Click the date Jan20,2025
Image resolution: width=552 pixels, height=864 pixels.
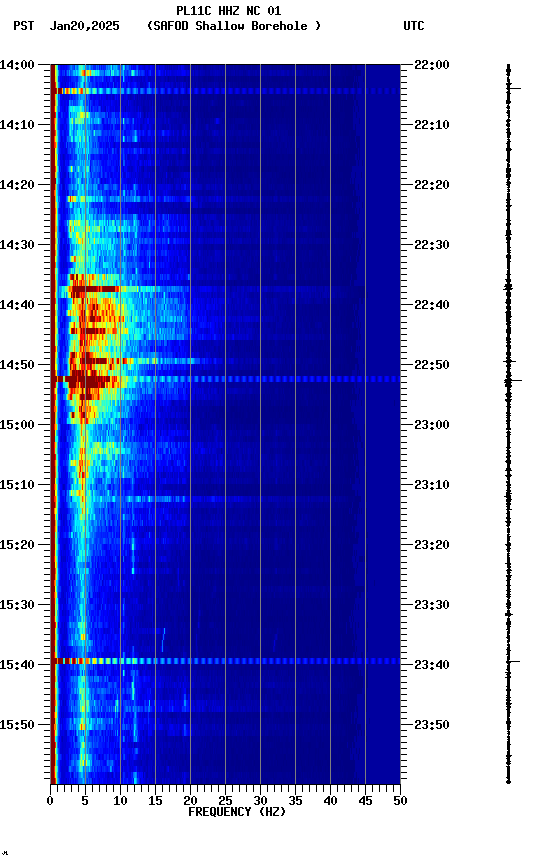pyautogui.click(x=84, y=26)
